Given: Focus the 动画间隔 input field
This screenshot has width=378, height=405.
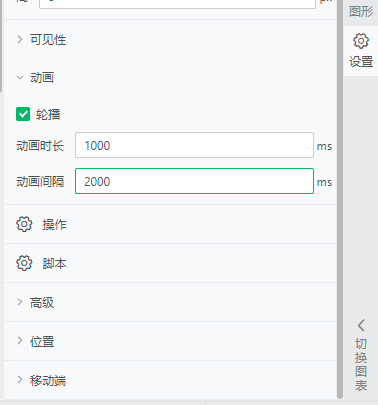Looking at the screenshot, I should [x=194, y=181].
